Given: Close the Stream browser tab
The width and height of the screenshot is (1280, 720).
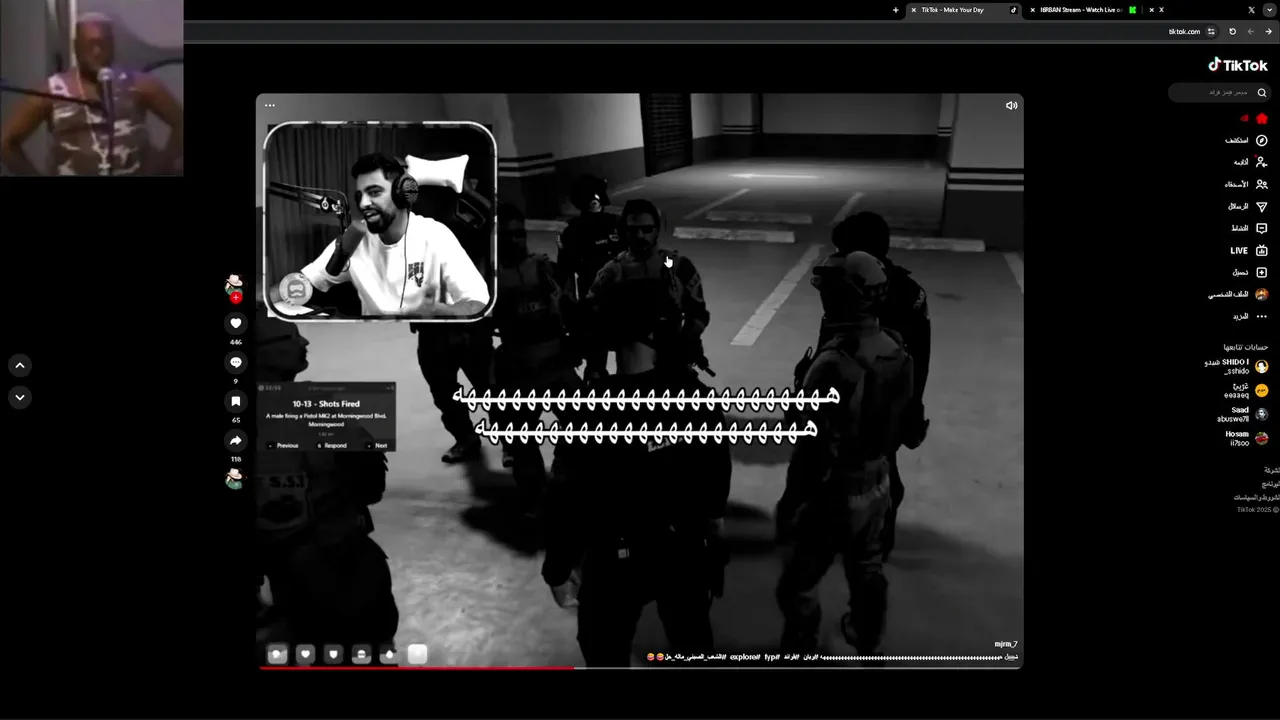Looking at the screenshot, I should point(1033,10).
